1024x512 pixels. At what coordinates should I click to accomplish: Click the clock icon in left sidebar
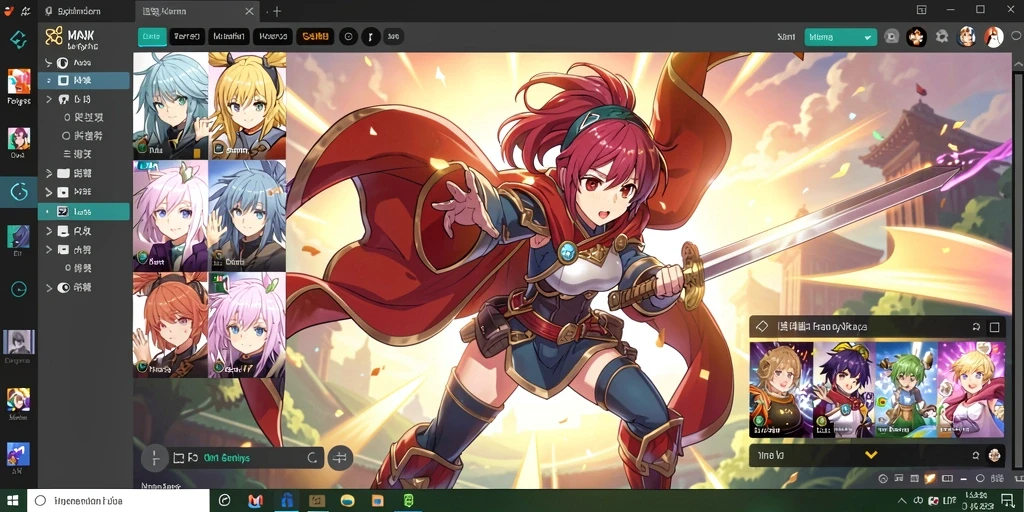click(18, 289)
